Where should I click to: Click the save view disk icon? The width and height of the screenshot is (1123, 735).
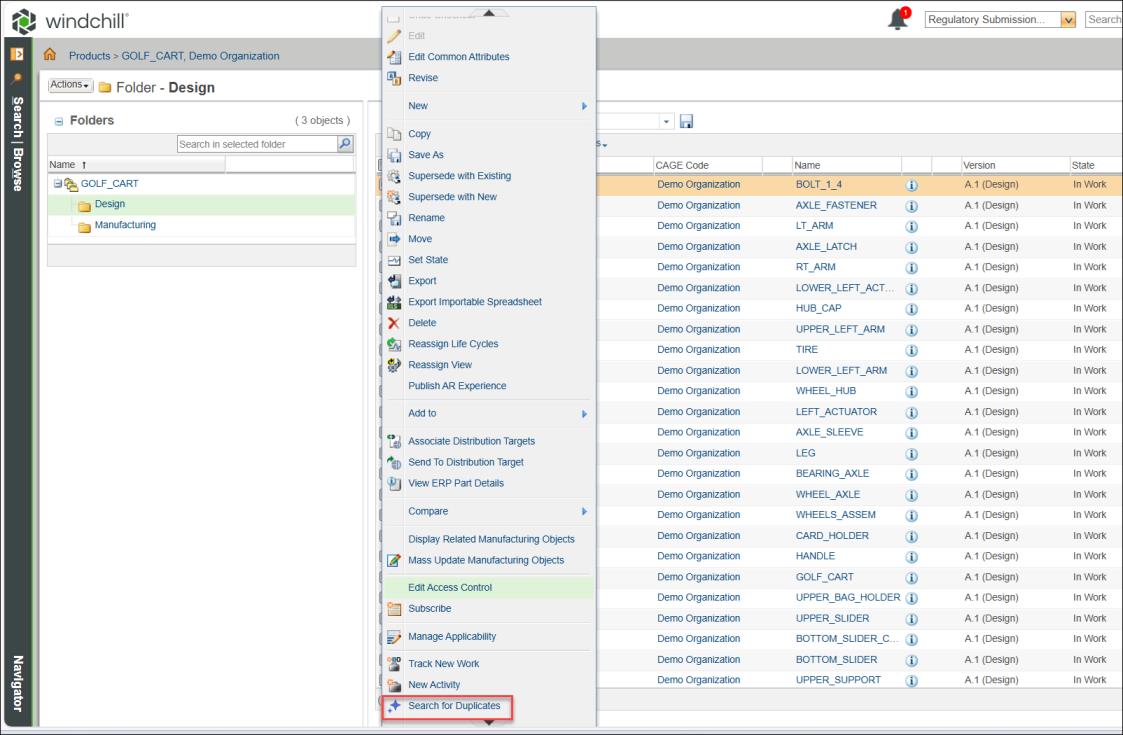[x=686, y=121]
